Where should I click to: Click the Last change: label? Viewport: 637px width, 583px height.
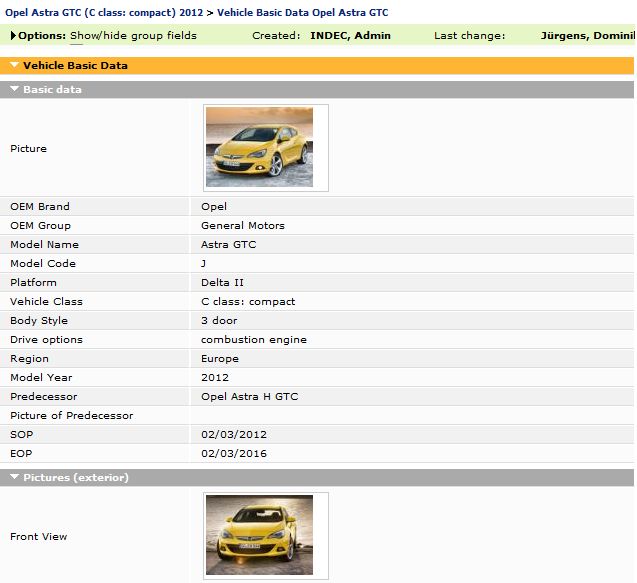coord(470,36)
